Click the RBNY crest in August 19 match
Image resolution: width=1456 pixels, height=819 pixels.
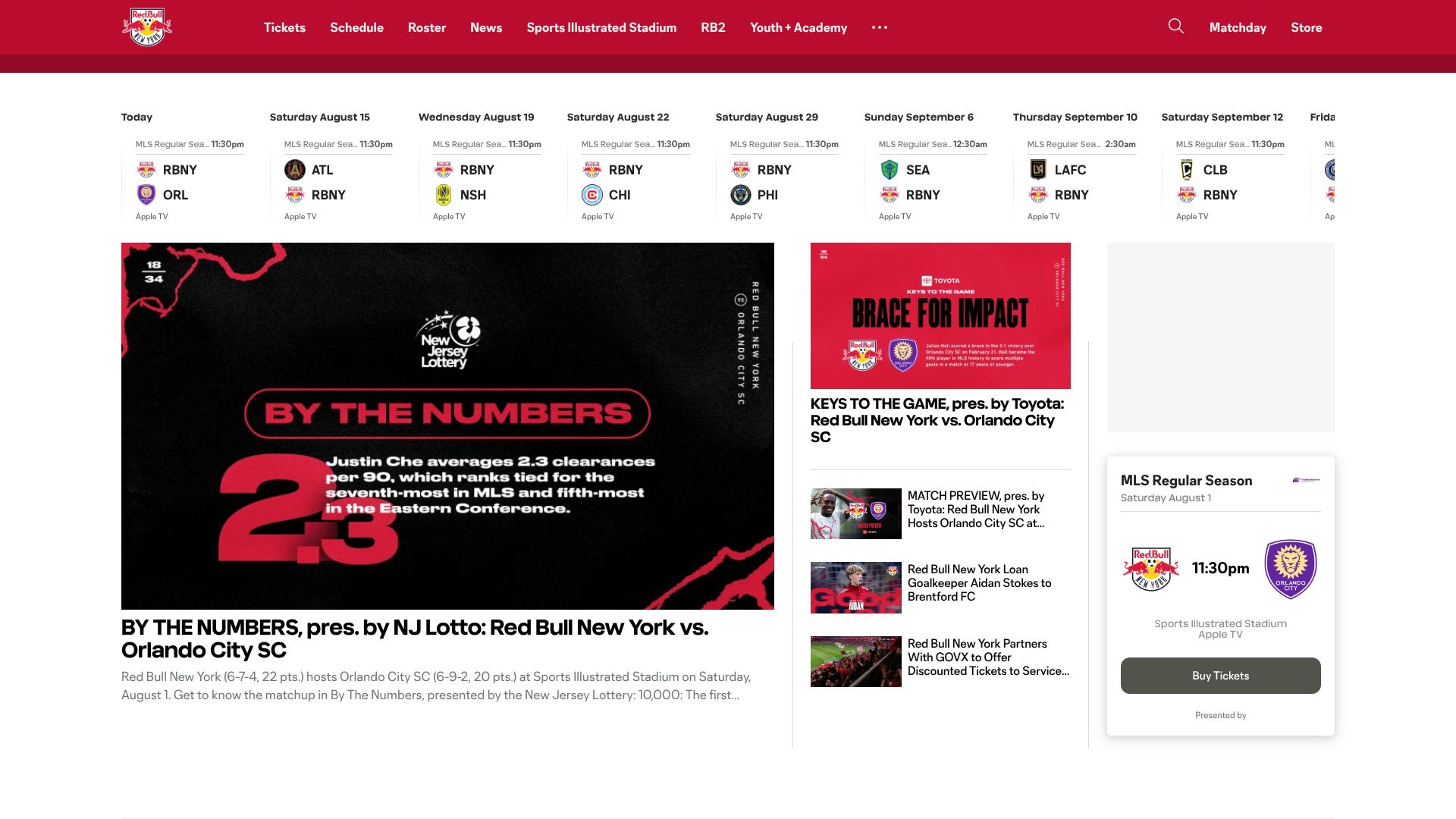pyautogui.click(x=444, y=170)
